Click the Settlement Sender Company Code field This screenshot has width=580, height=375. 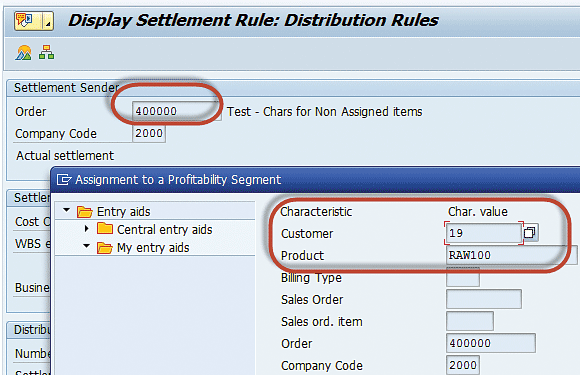[x=149, y=133]
